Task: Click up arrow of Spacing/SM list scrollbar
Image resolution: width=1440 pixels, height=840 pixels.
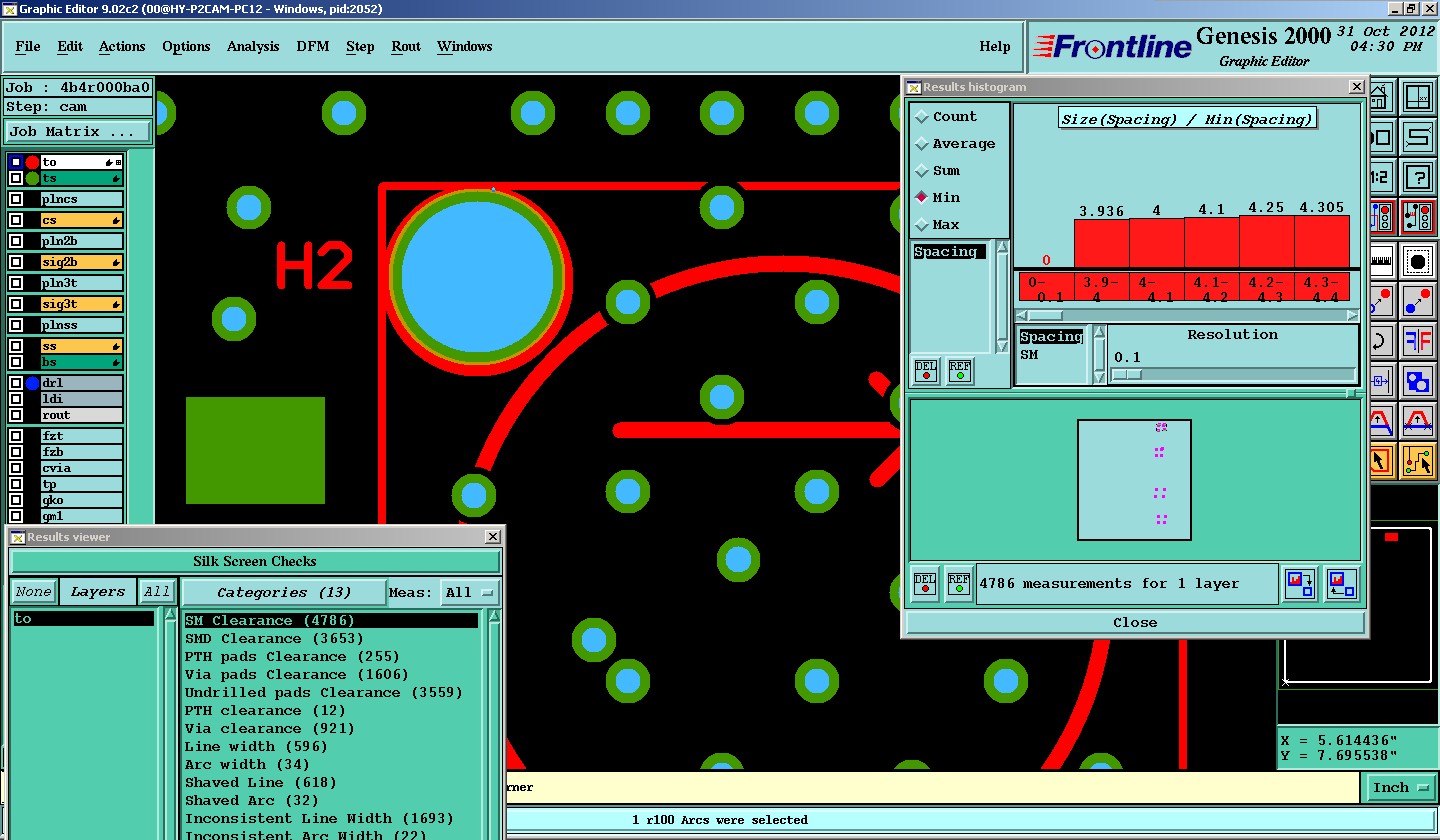Action: [1099, 332]
